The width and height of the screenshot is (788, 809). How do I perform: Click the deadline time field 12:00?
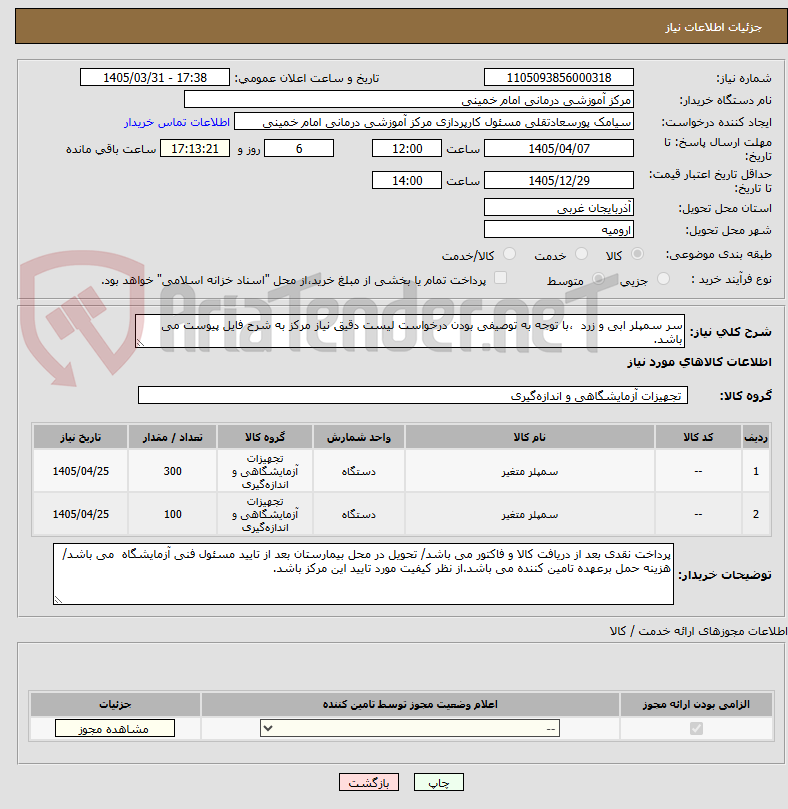click(x=407, y=149)
